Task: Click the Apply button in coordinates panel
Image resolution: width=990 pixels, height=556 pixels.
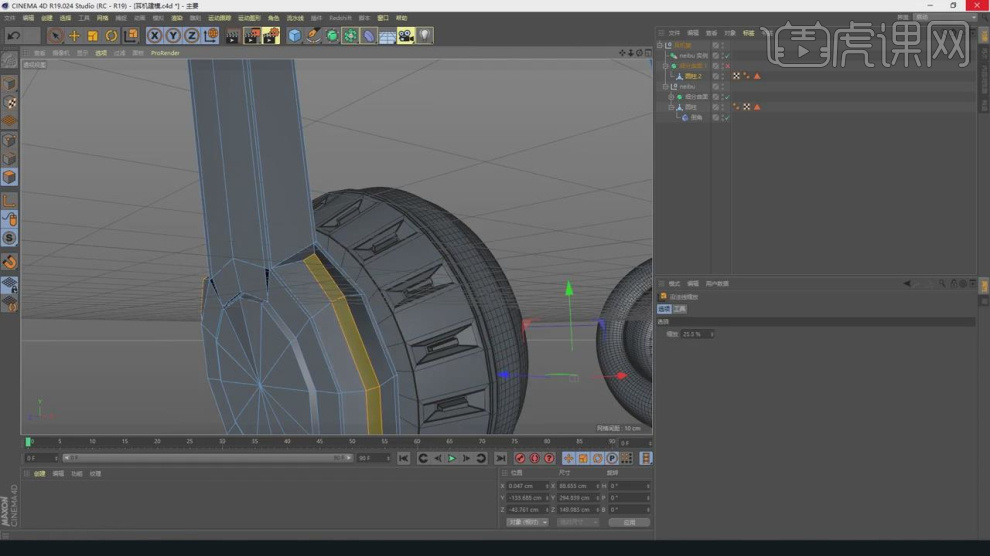Action: click(x=629, y=522)
